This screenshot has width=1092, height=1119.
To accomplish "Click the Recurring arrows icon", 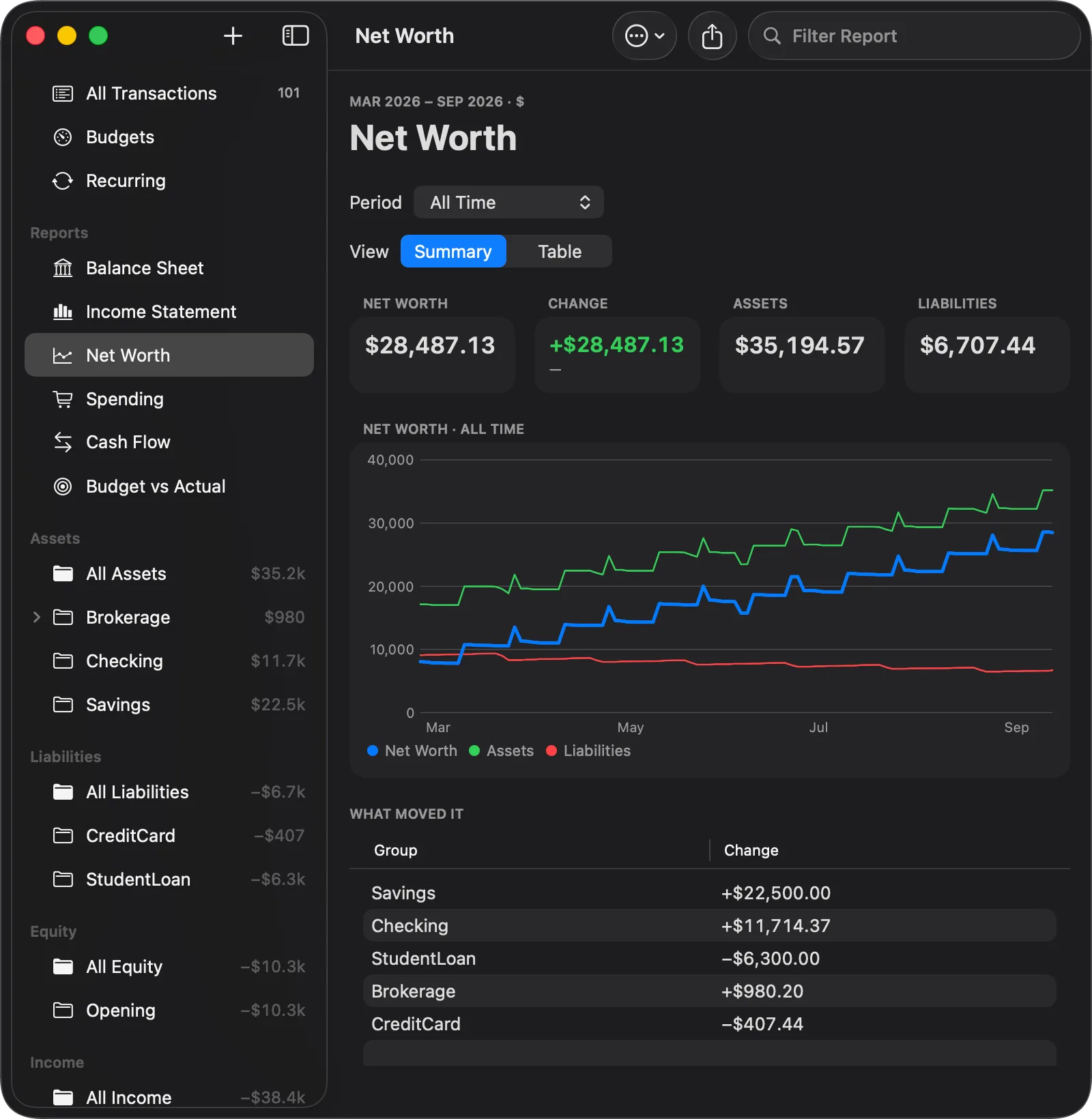I will coord(63,181).
